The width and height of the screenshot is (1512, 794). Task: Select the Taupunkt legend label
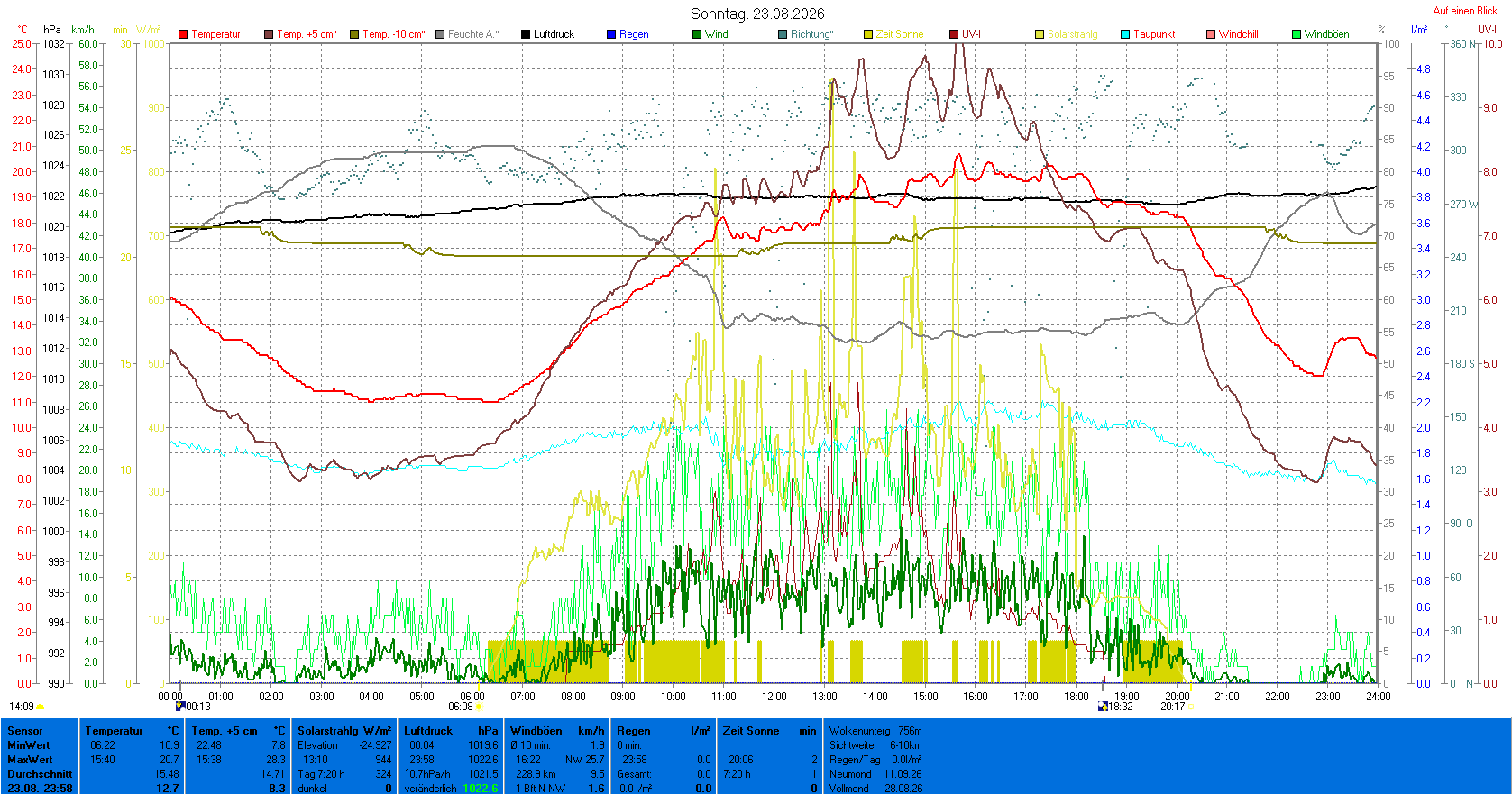pos(1154,34)
